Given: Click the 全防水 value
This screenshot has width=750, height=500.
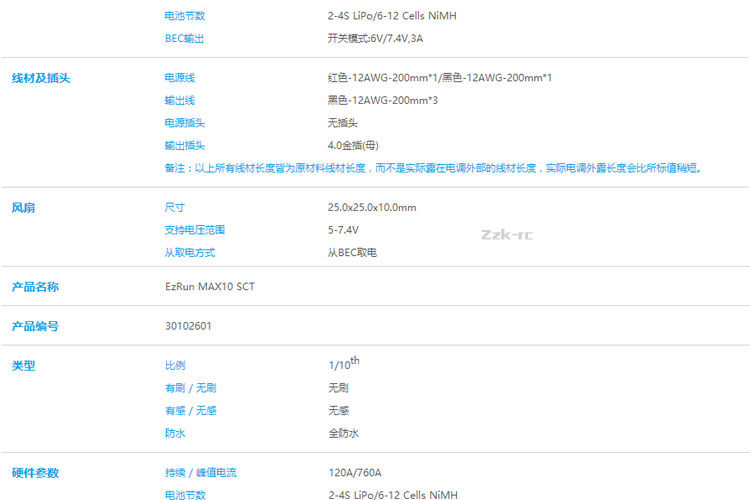Looking at the screenshot, I should click(342, 433).
